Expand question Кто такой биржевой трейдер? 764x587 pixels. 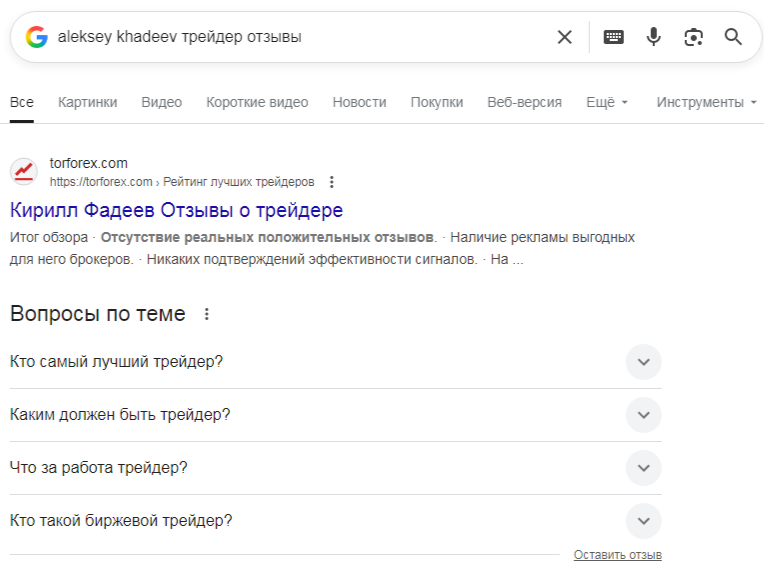pos(643,521)
